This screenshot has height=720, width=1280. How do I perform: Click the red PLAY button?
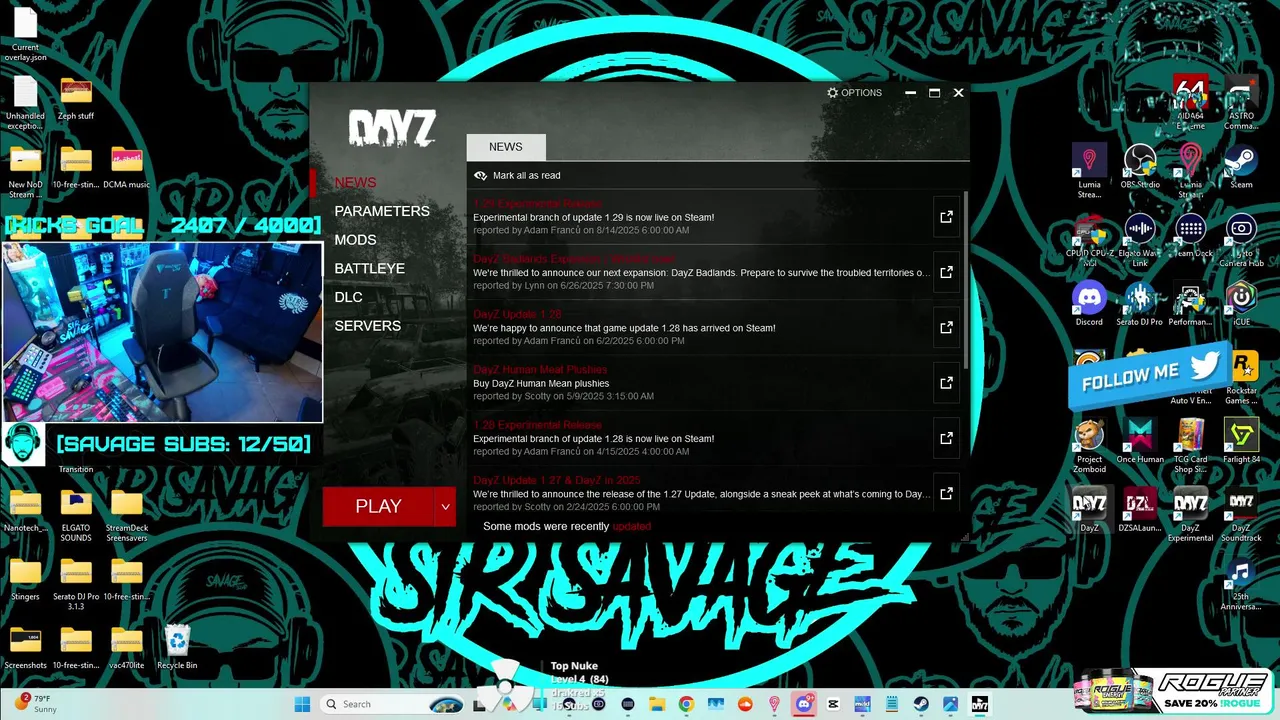point(379,507)
